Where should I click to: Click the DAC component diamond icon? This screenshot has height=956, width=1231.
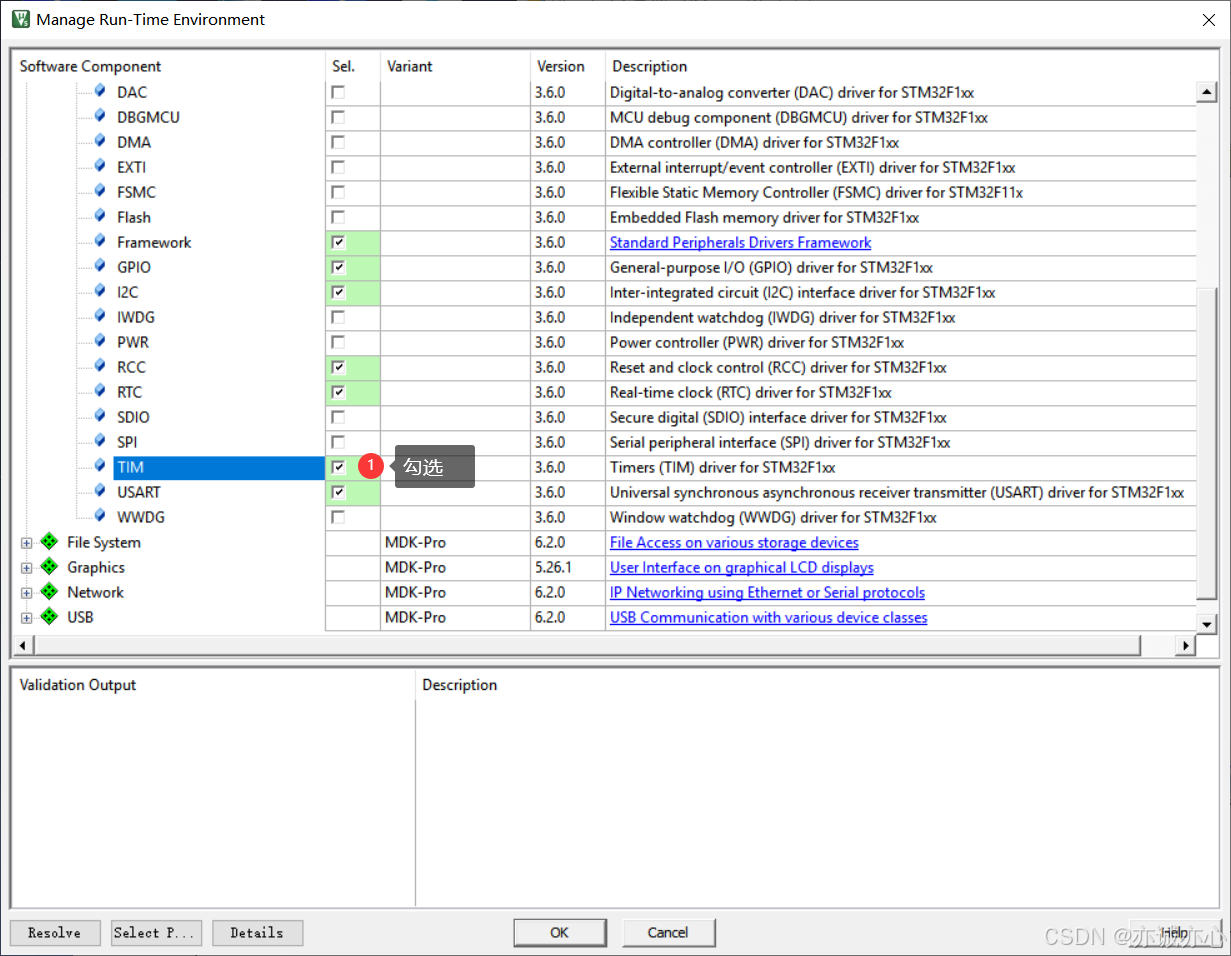point(100,91)
